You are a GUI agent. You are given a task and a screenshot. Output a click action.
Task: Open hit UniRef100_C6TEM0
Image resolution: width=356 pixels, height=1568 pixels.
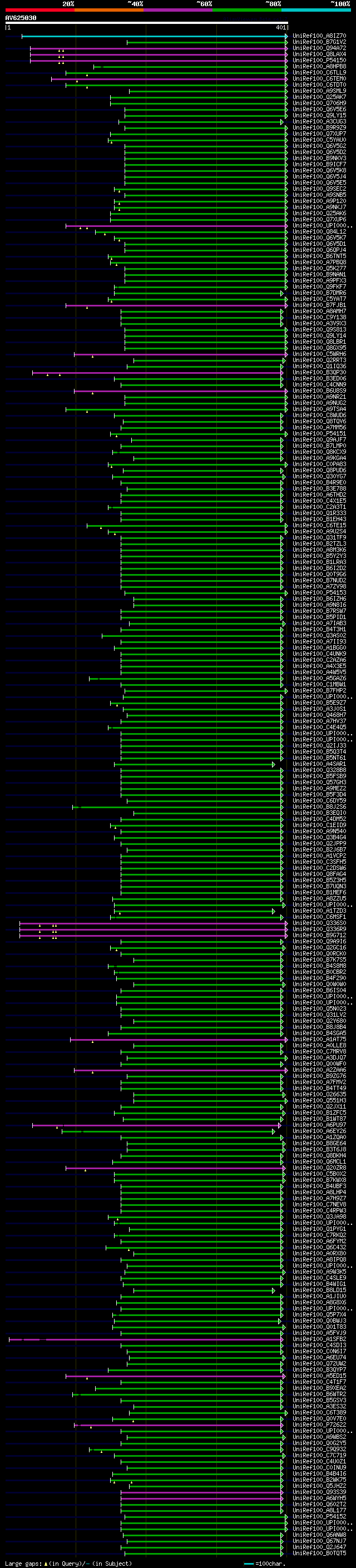click(x=319, y=78)
